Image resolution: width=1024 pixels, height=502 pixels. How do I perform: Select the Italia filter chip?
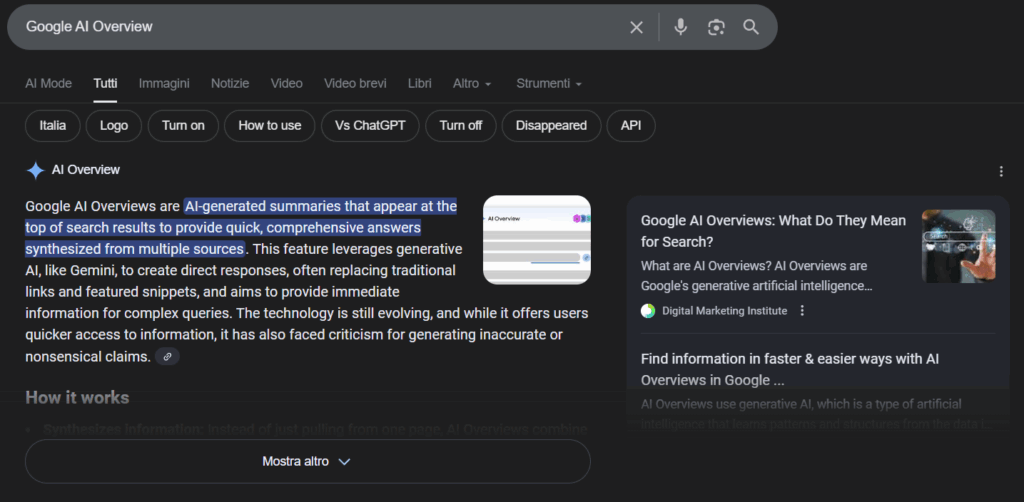[x=53, y=126]
